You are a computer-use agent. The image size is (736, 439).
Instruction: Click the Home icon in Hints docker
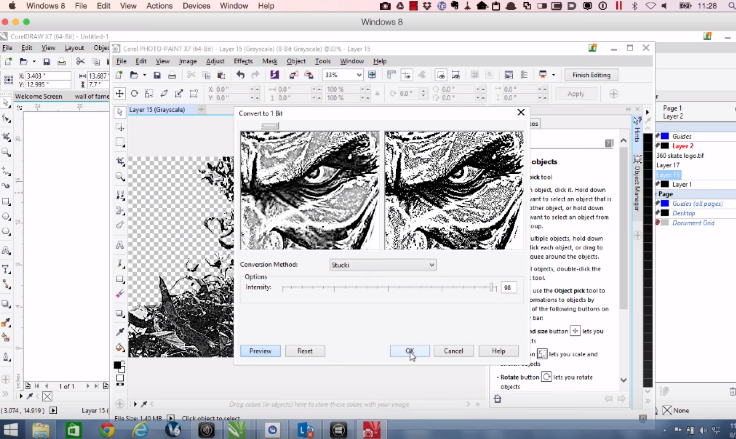tap(498, 399)
